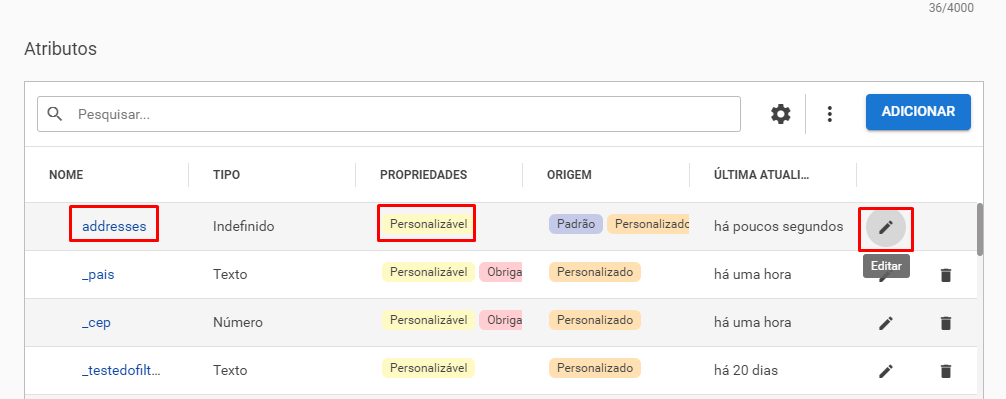Open the _cep attribute link
Image resolution: width=1006 pixels, height=399 pixels.
point(96,322)
